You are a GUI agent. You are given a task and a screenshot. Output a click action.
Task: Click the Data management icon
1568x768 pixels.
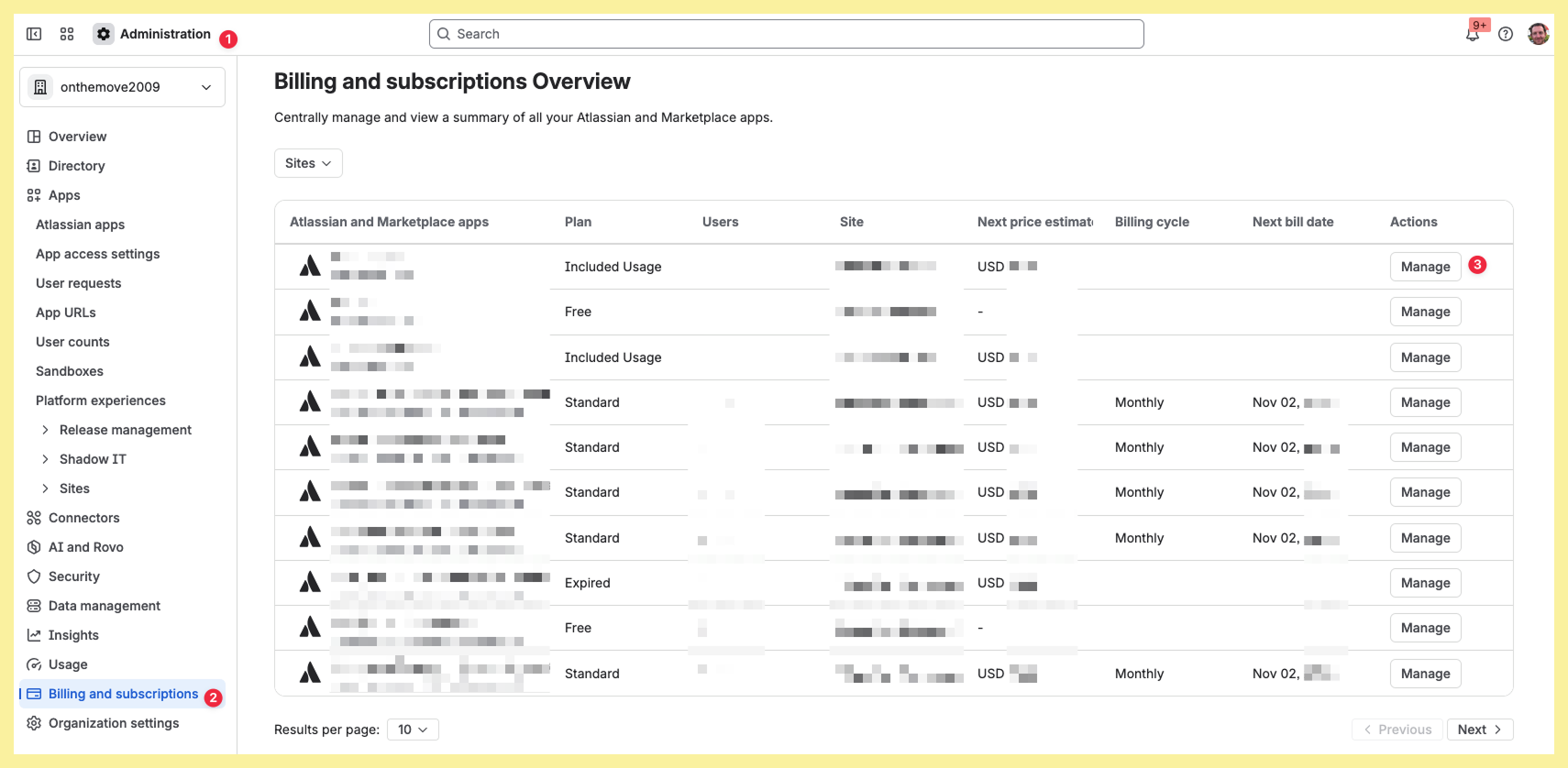coord(34,606)
